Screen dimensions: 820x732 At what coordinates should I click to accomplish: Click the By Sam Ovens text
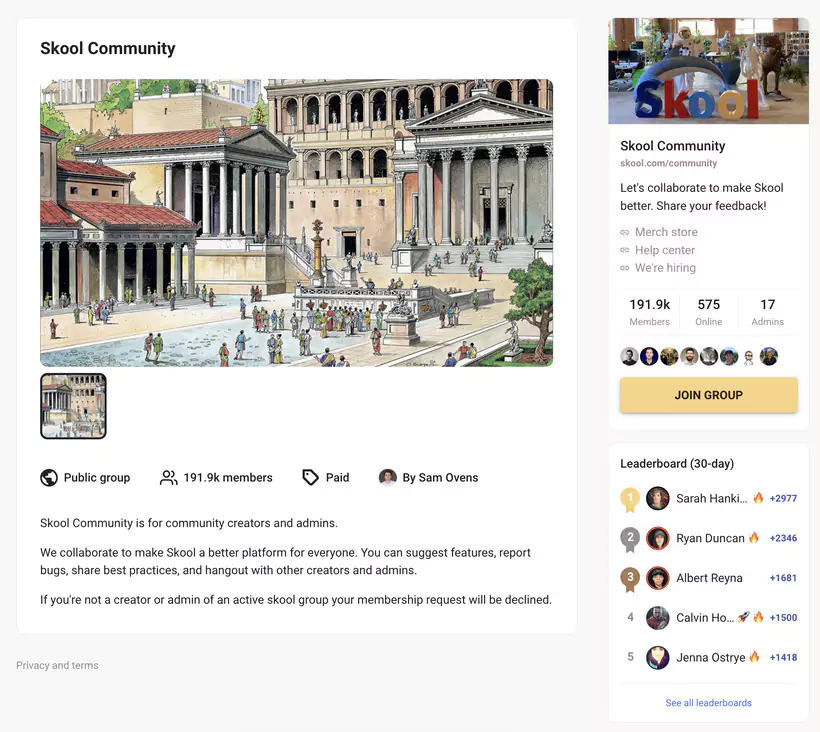tap(440, 477)
